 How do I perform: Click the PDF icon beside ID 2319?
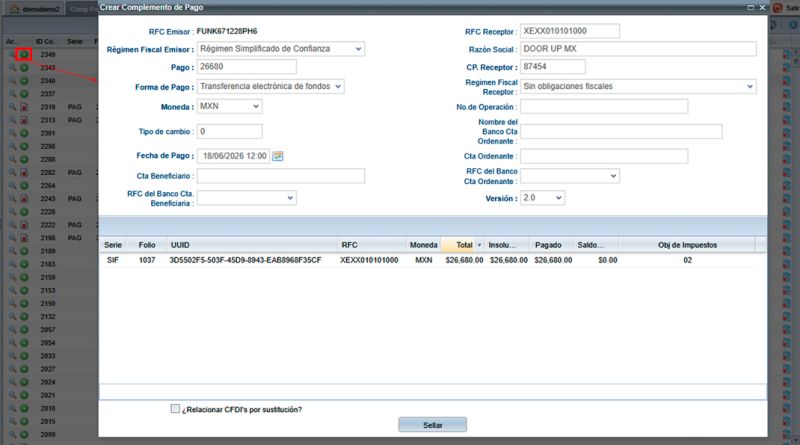pos(24,107)
